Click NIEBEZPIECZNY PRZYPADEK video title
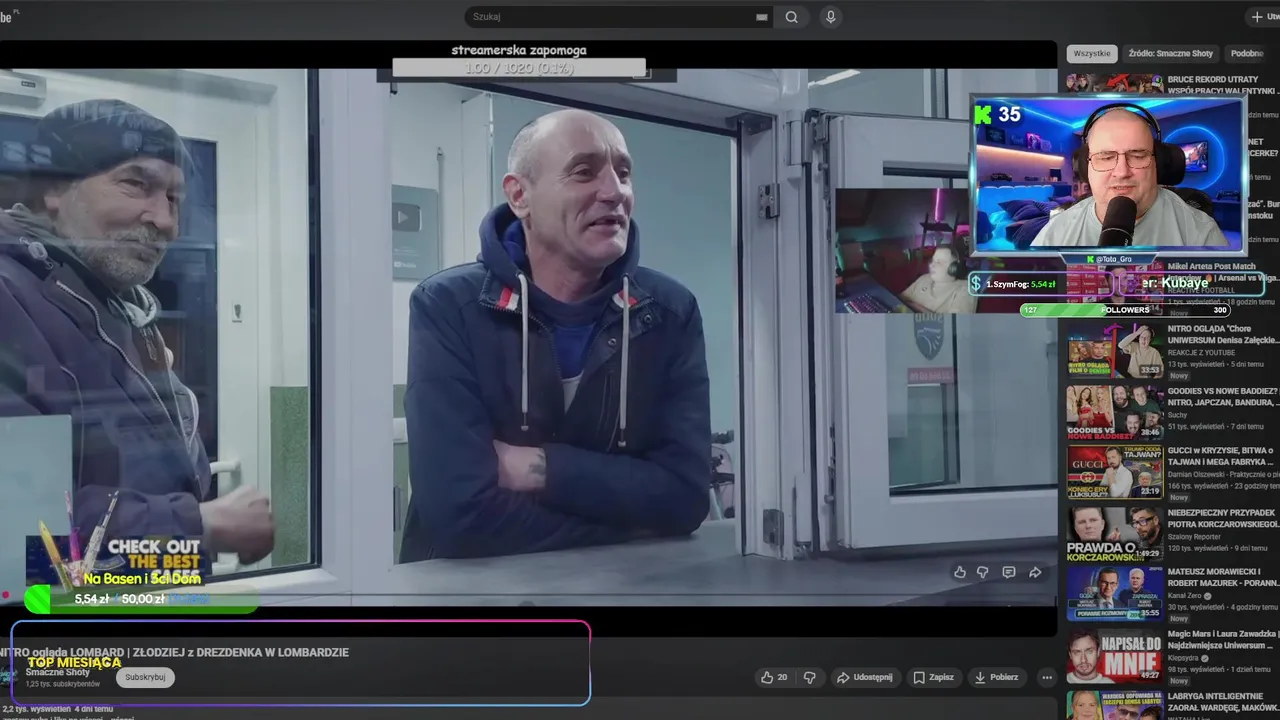 1223,518
